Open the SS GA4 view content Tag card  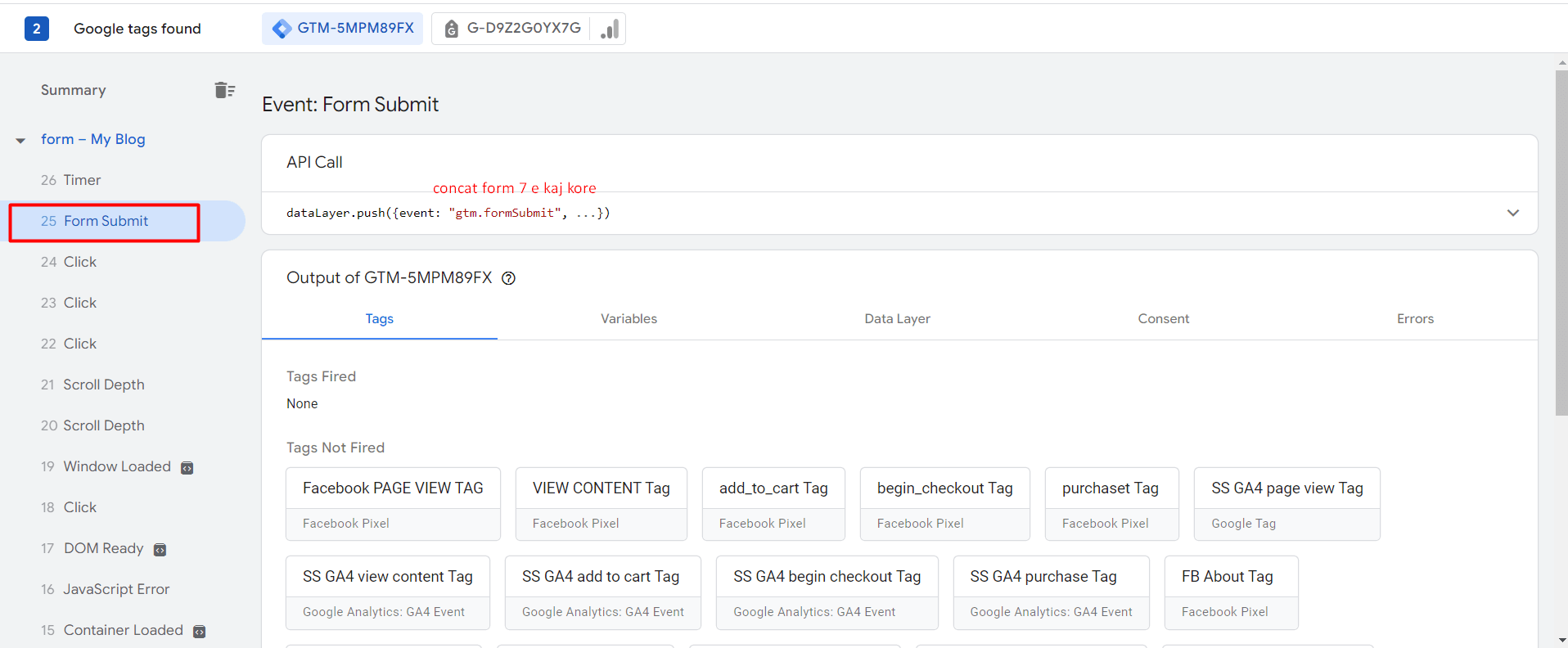coord(388,592)
